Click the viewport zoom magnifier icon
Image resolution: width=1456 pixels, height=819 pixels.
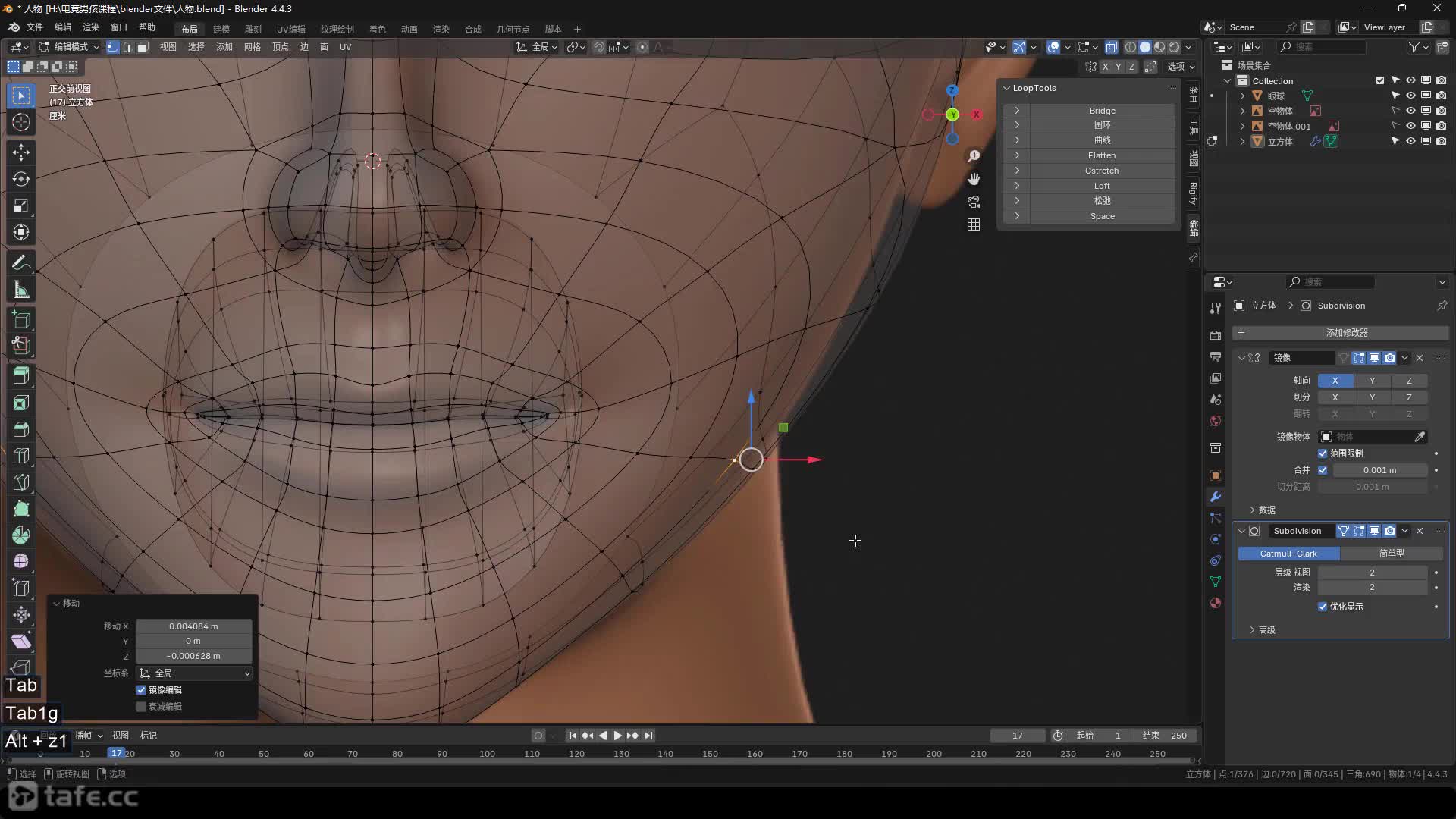[x=974, y=156]
